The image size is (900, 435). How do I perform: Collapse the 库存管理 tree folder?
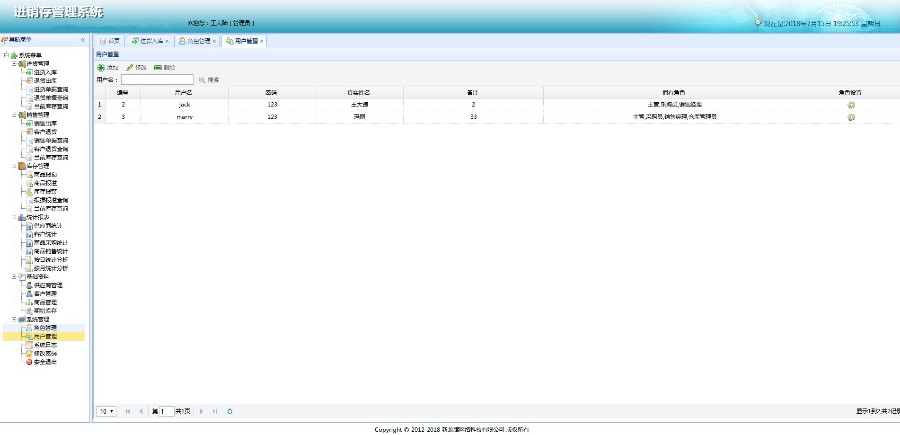click(x=14, y=166)
